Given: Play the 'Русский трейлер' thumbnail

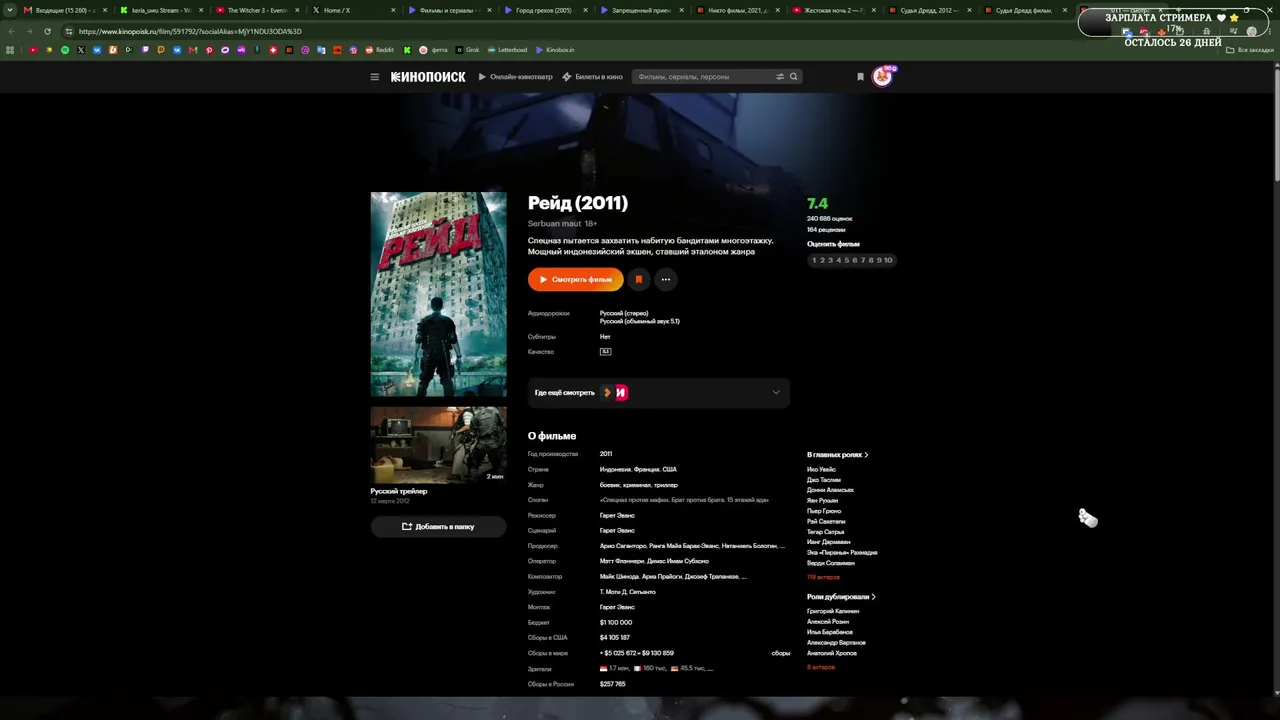Looking at the screenshot, I should coord(439,445).
